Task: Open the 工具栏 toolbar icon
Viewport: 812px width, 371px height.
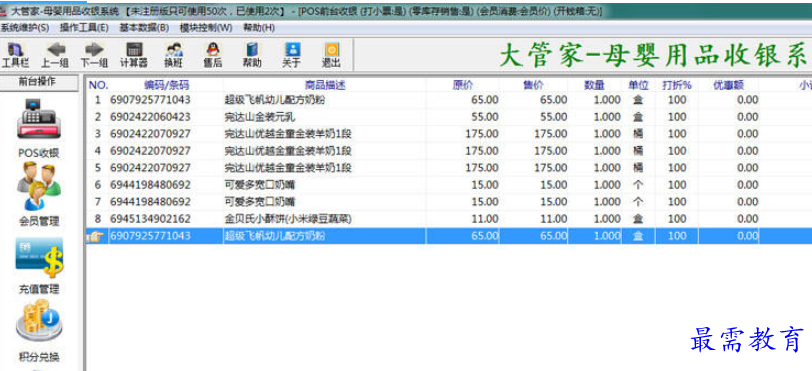Action: click(x=16, y=55)
